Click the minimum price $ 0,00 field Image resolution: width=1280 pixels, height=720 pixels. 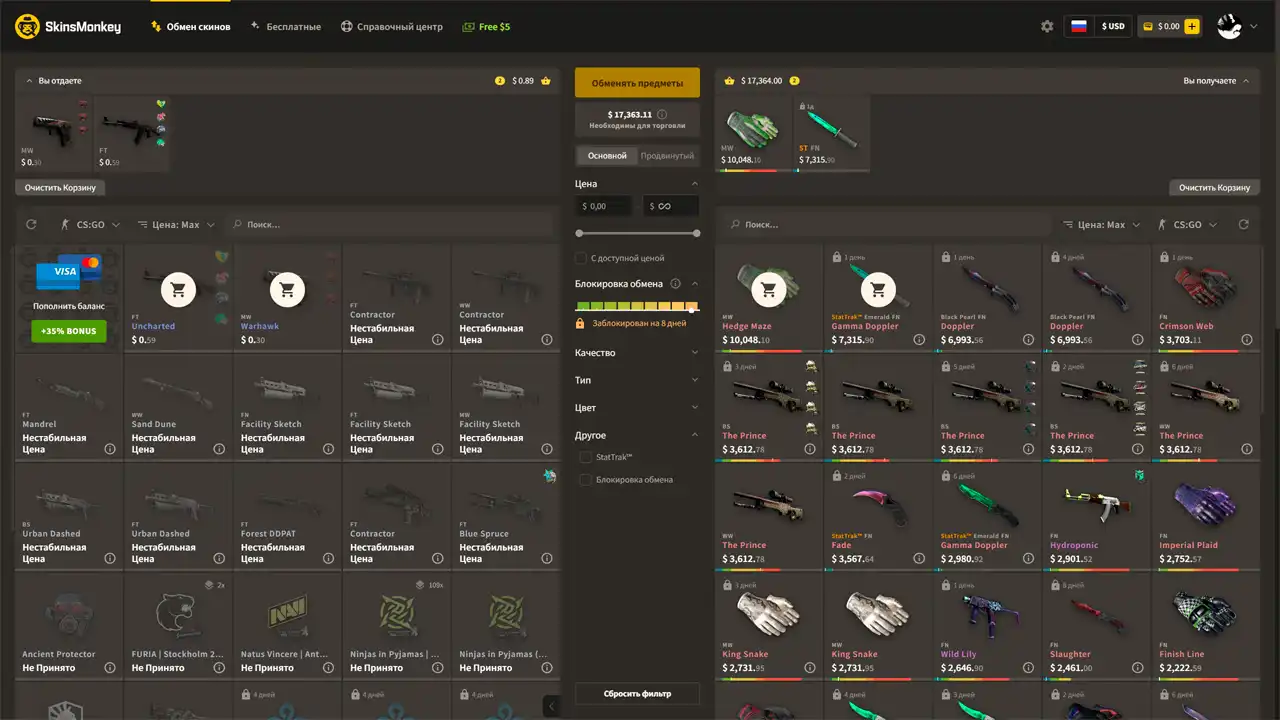pos(603,206)
